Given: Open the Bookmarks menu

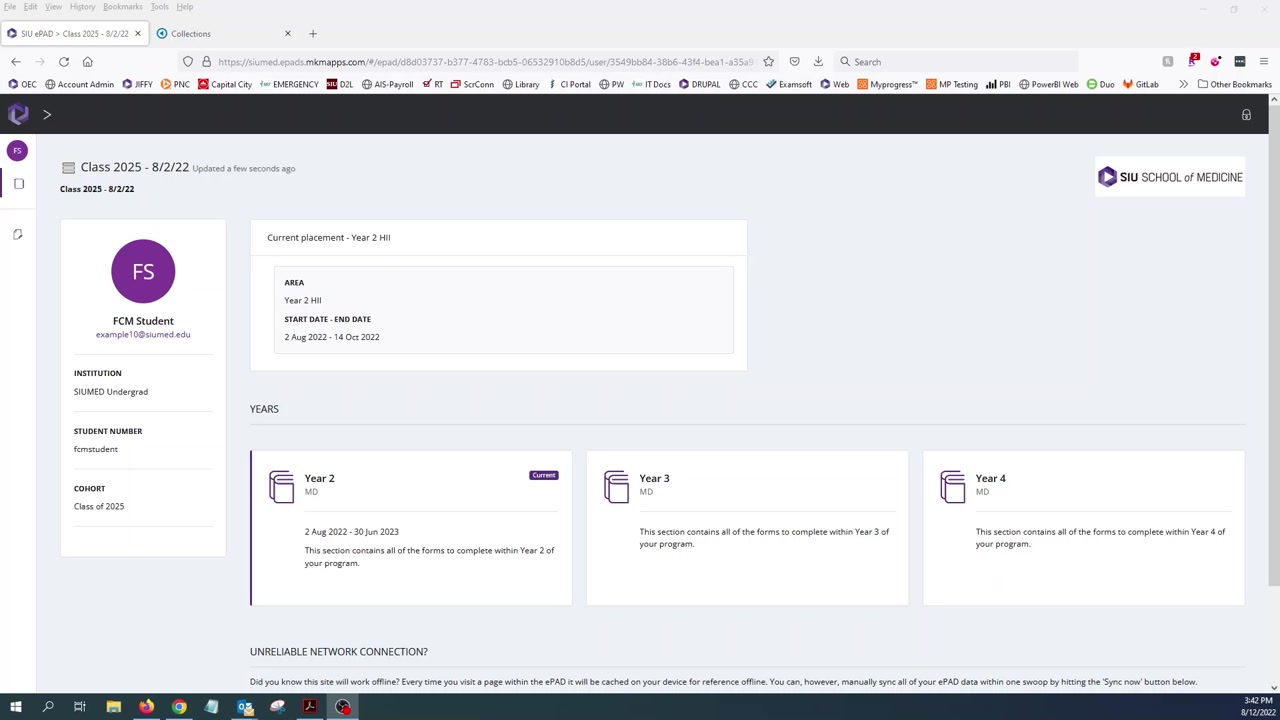Looking at the screenshot, I should (x=122, y=7).
